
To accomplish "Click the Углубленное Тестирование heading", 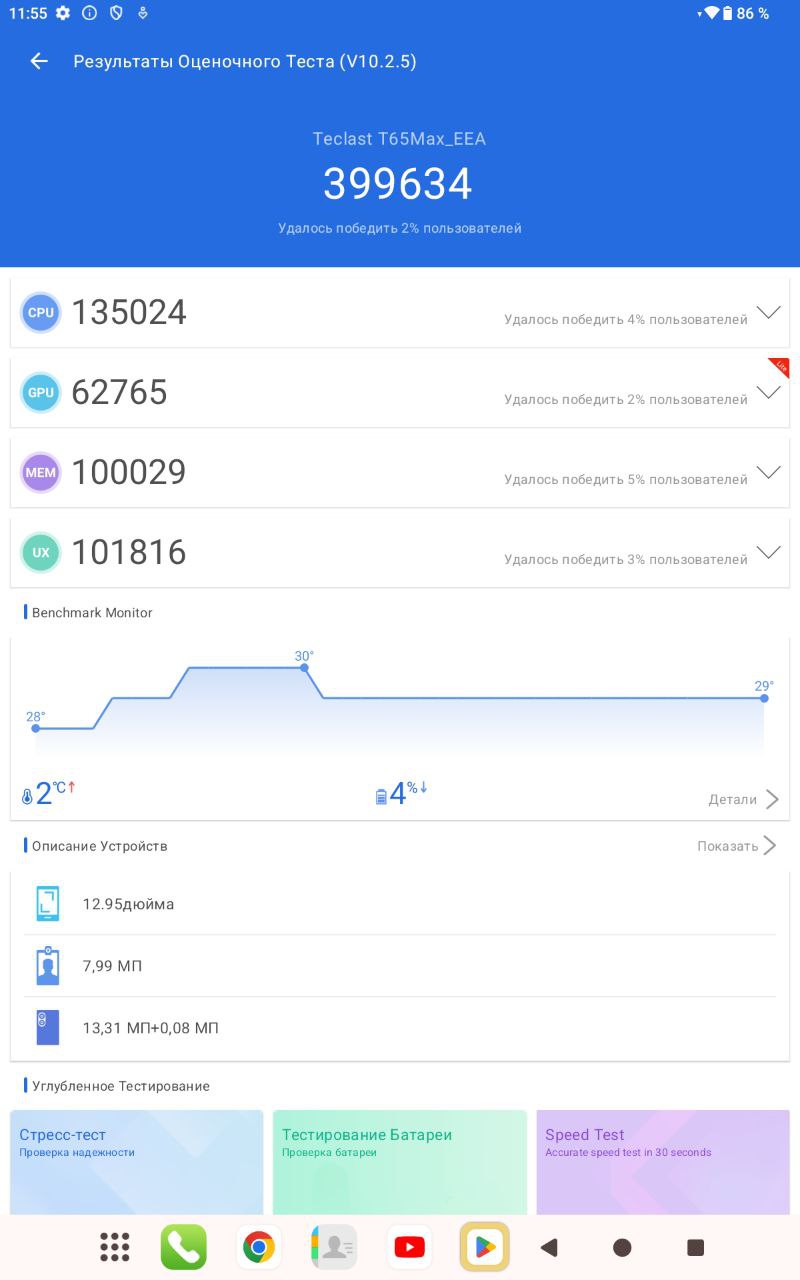I will click(121, 1086).
